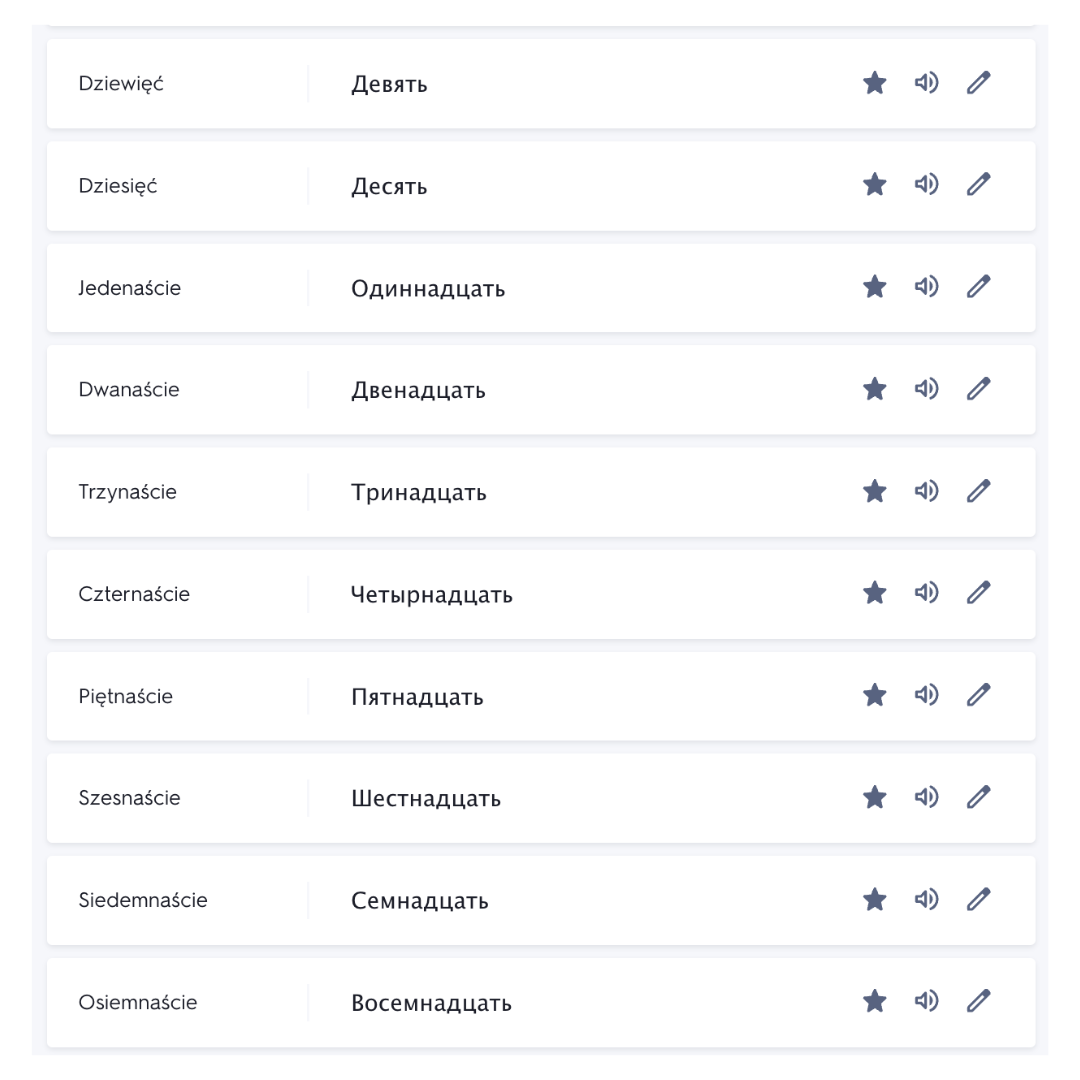Unstar the Четырнадцать card
This screenshot has height=1080, width=1080.
[x=875, y=592]
